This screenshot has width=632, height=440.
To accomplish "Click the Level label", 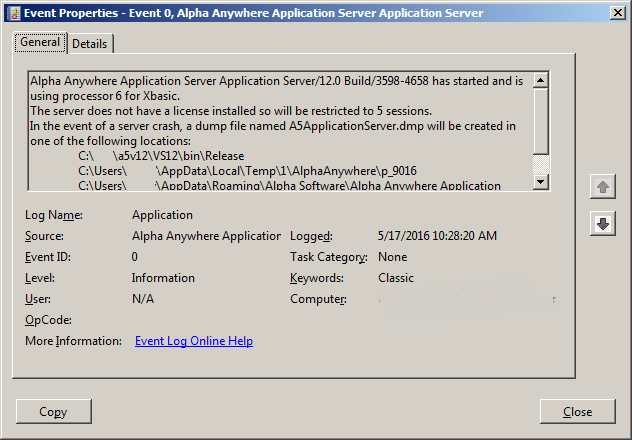I will click(40, 278).
